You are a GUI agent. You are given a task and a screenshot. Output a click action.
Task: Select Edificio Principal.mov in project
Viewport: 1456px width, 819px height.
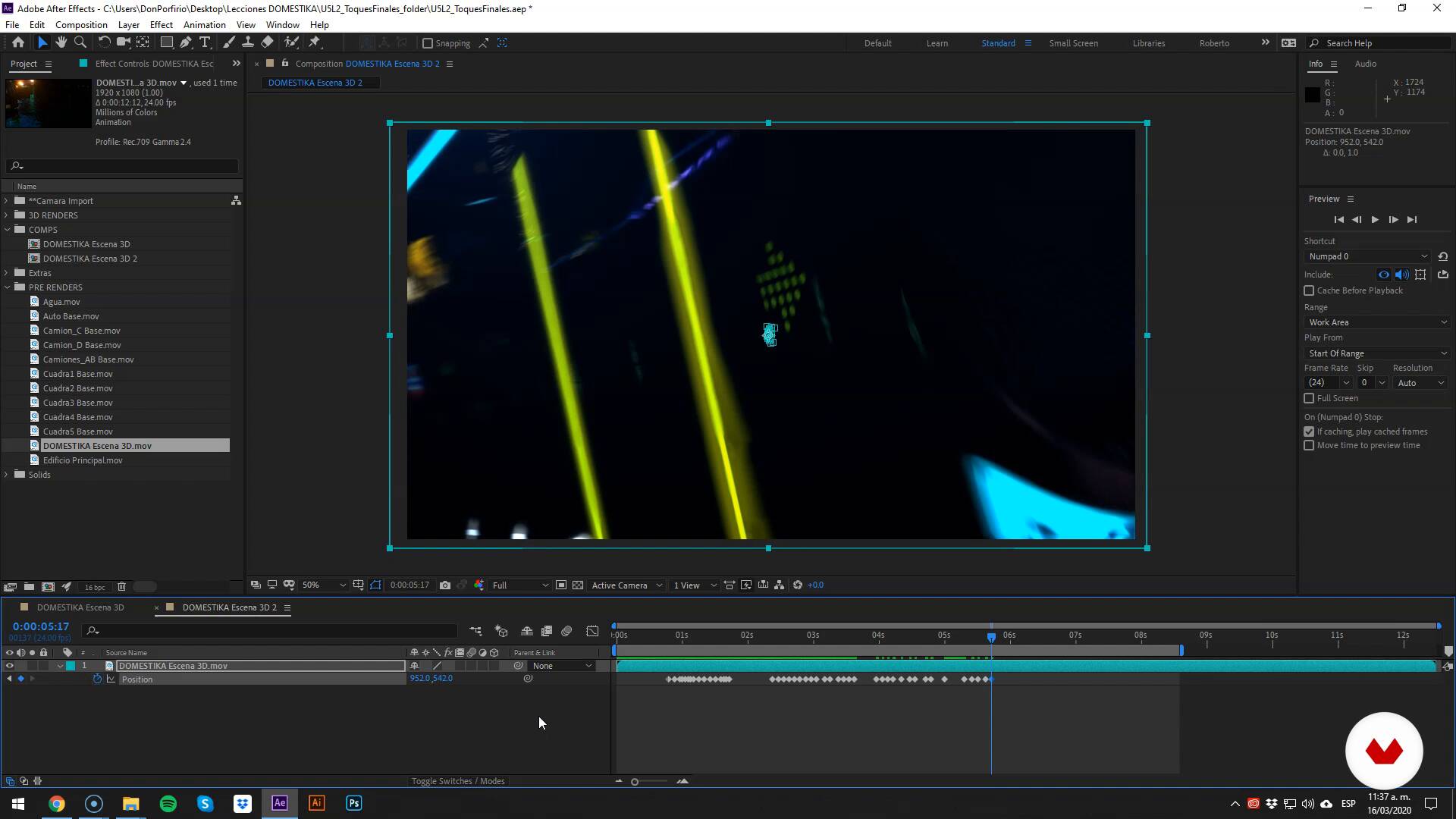coord(83,460)
